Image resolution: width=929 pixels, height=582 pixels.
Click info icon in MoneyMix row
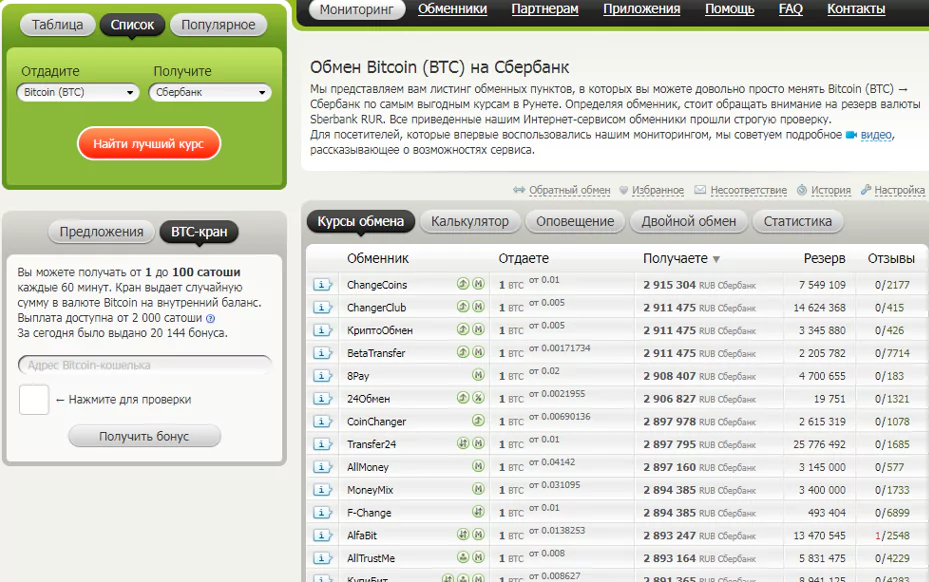[323, 490]
